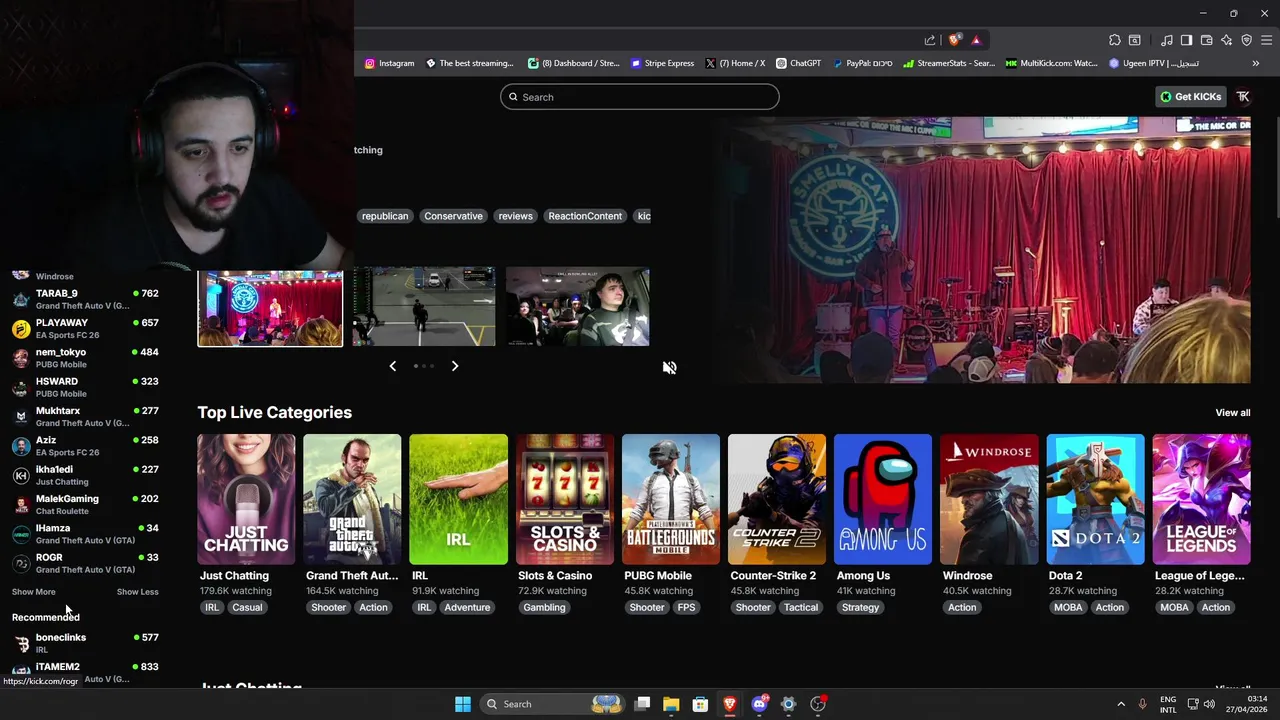
Task: Open the Windows Start menu
Action: (463, 704)
